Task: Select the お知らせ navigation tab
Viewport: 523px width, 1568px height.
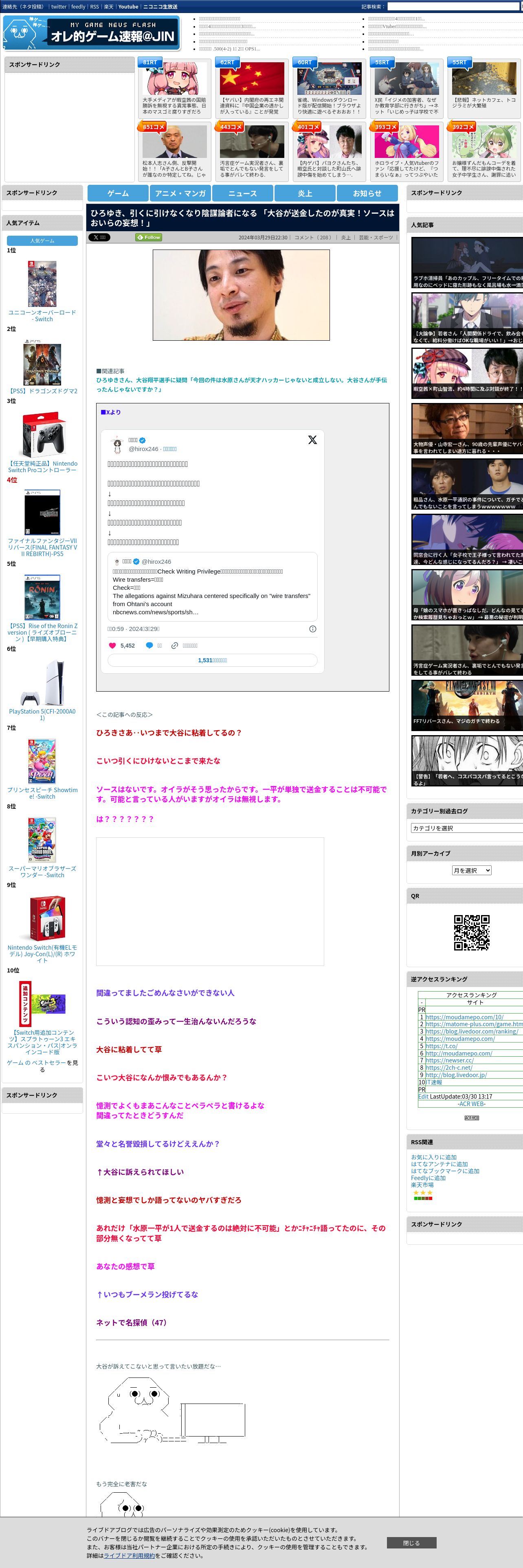Action: click(367, 193)
